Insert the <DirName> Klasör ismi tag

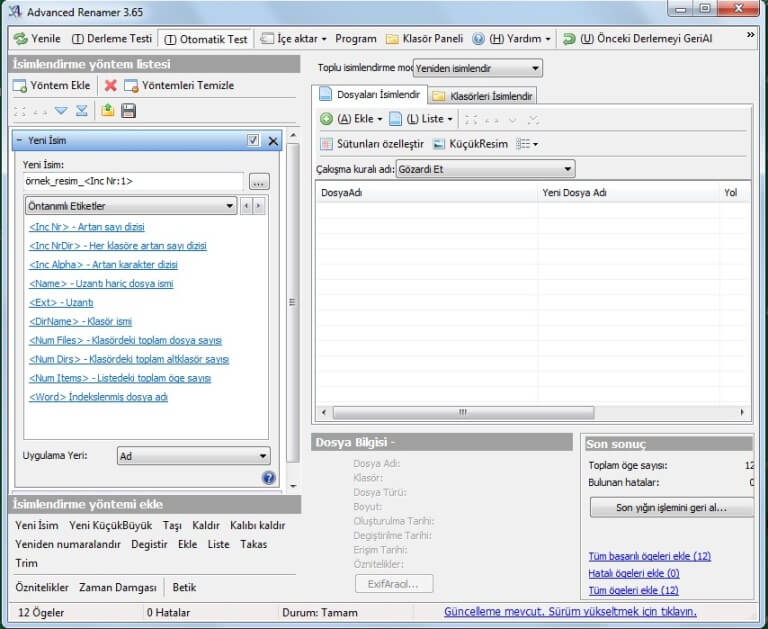[80, 321]
